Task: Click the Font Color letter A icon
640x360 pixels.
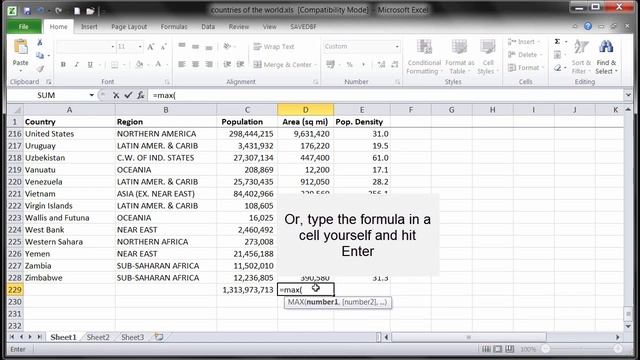Action: (158, 64)
